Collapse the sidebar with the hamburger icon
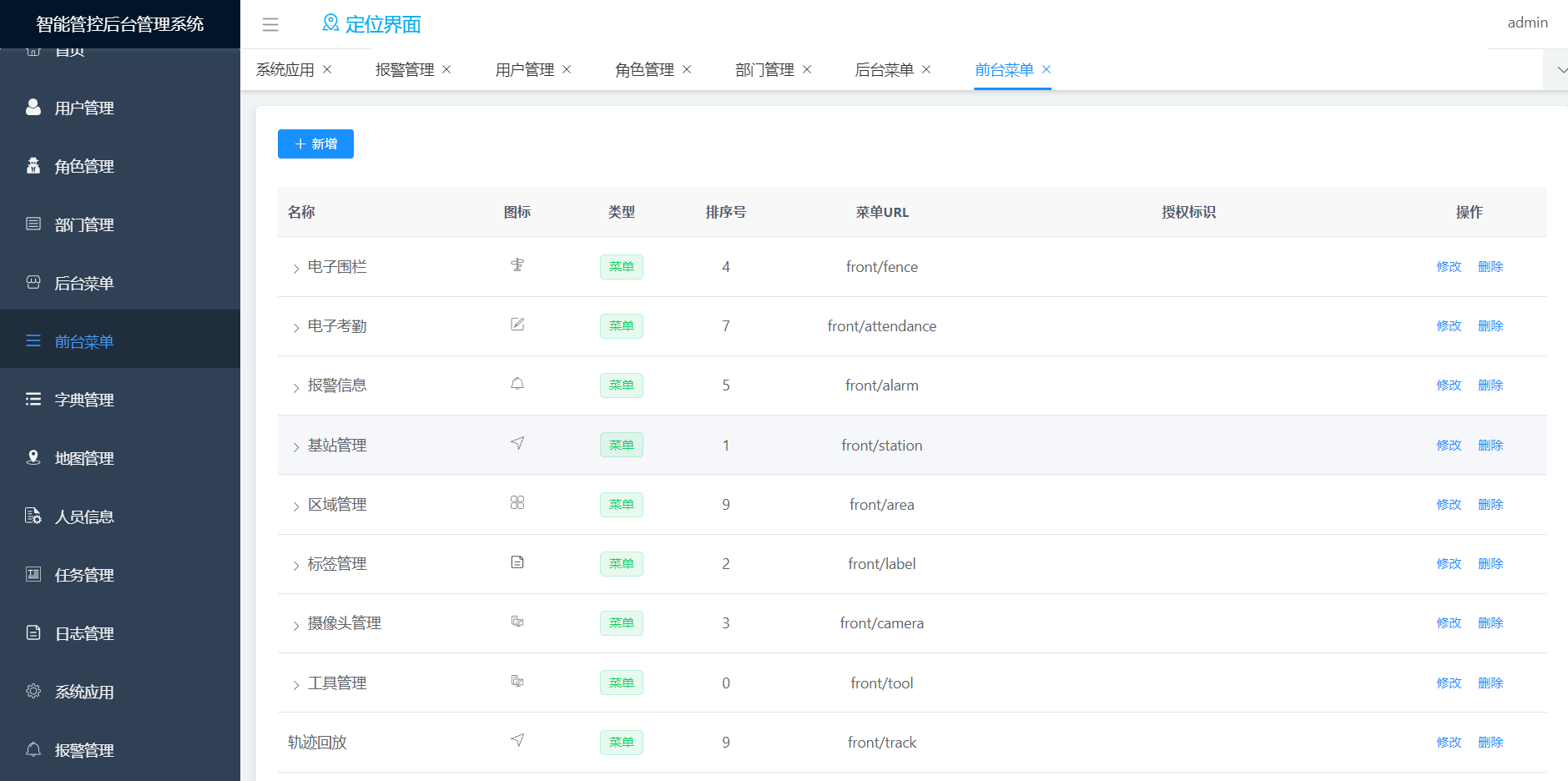The height and width of the screenshot is (781, 1568). tap(270, 25)
